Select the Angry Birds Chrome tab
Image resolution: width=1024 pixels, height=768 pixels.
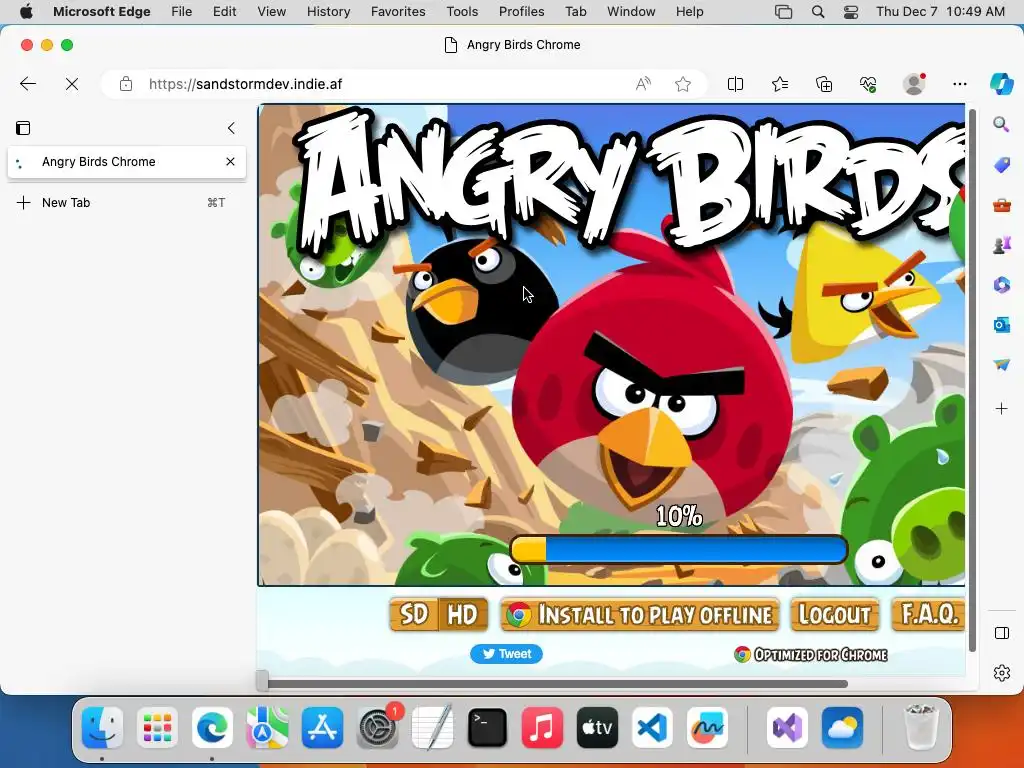[127, 162]
